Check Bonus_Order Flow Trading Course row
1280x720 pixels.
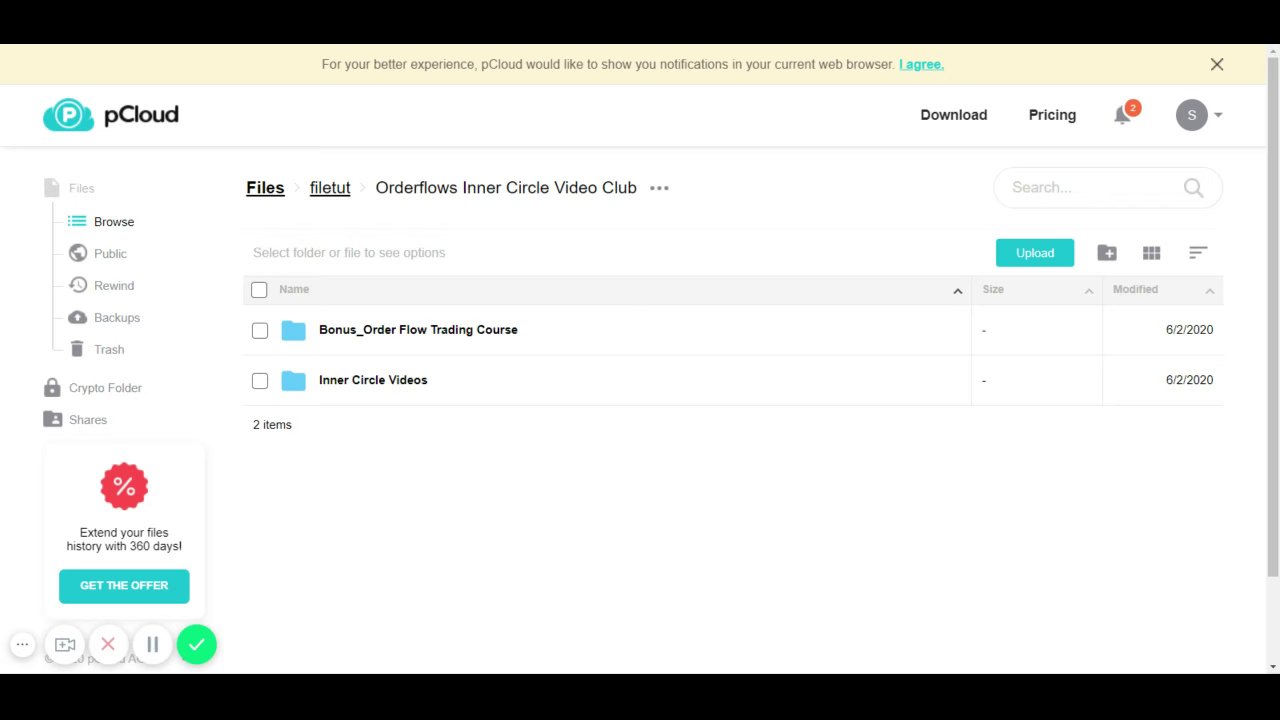click(x=260, y=330)
